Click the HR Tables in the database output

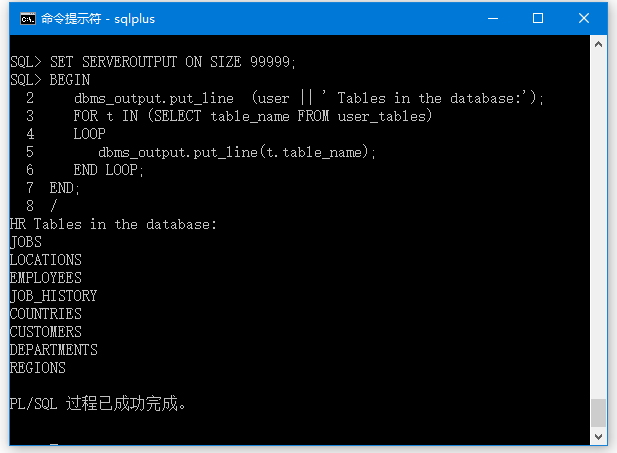tap(113, 224)
